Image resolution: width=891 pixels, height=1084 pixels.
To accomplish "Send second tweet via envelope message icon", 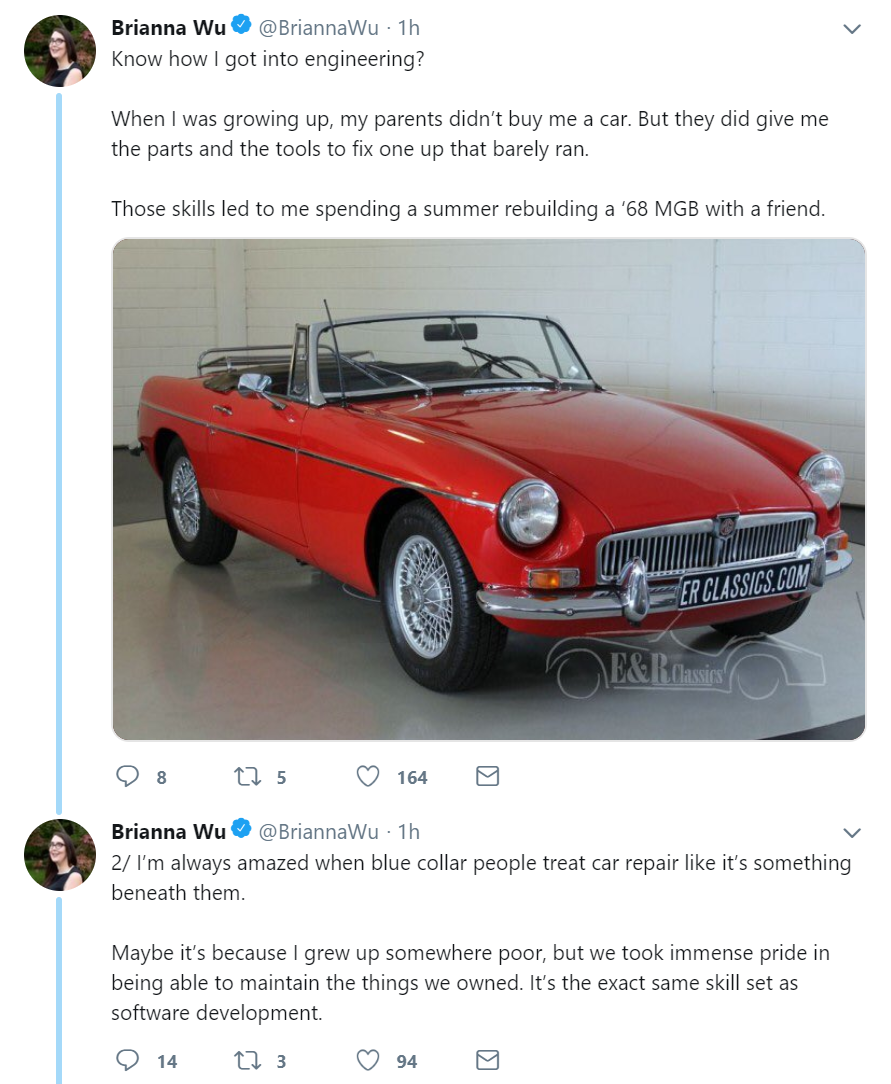I will click(487, 1060).
